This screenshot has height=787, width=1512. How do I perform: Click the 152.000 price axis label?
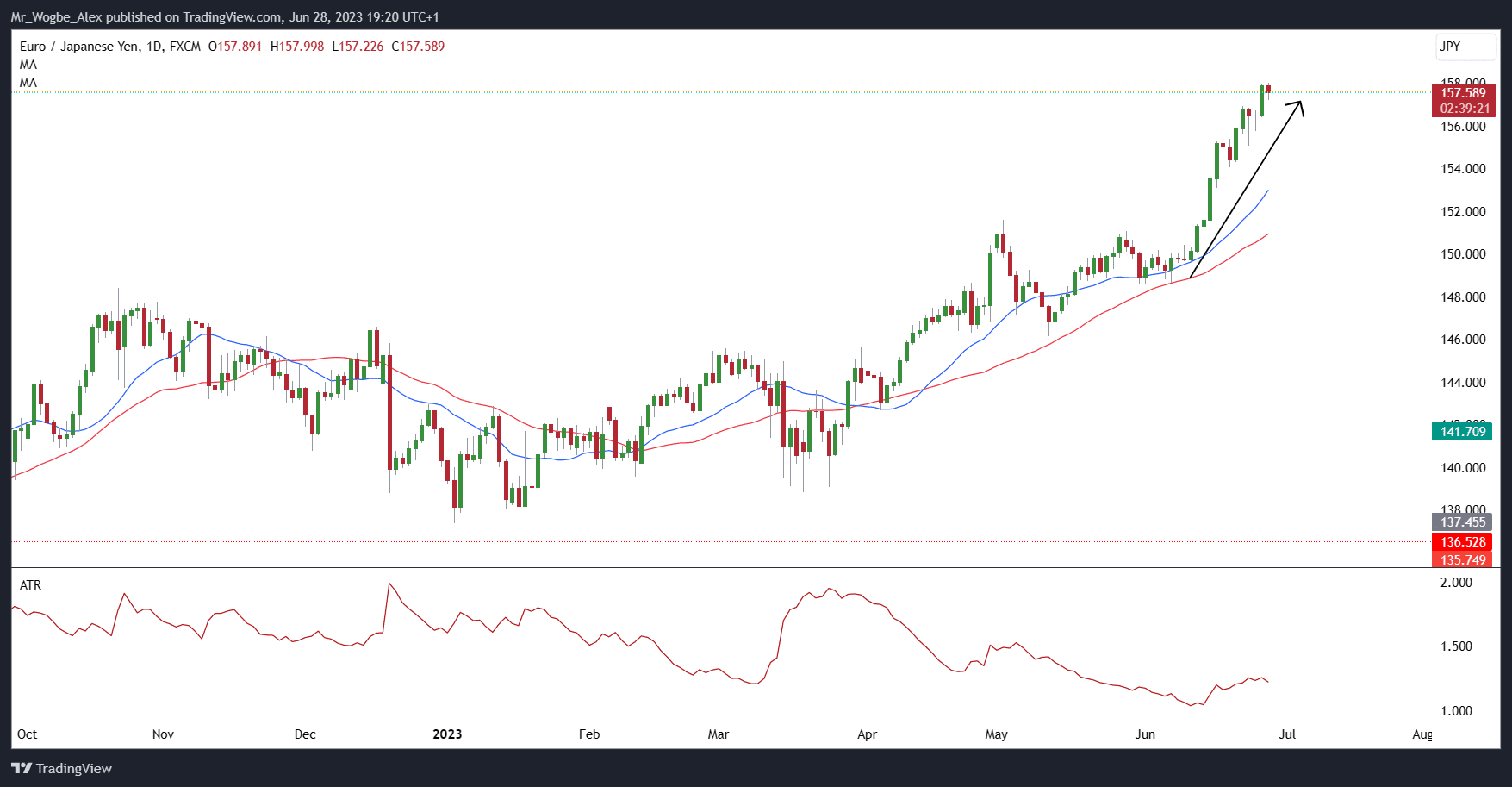pos(1463,211)
